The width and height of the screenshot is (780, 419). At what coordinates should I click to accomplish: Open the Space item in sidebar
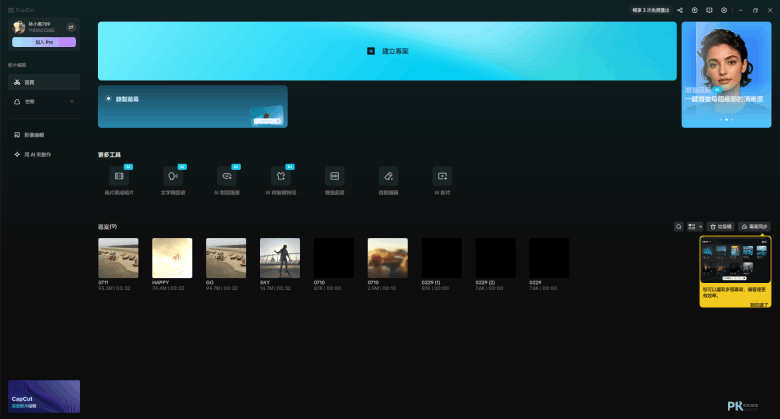44,102
